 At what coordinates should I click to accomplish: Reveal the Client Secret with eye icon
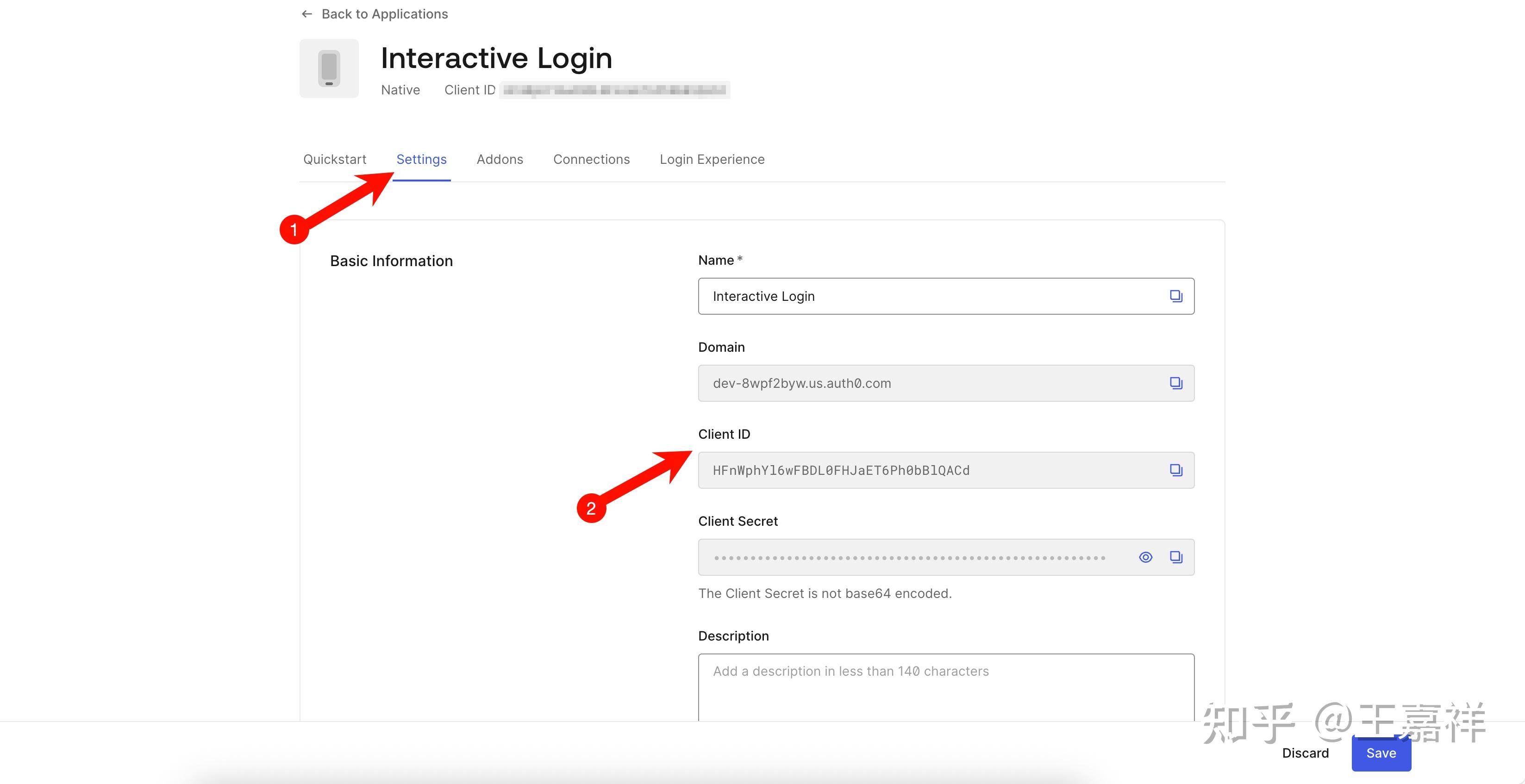tap(1145, 557)
